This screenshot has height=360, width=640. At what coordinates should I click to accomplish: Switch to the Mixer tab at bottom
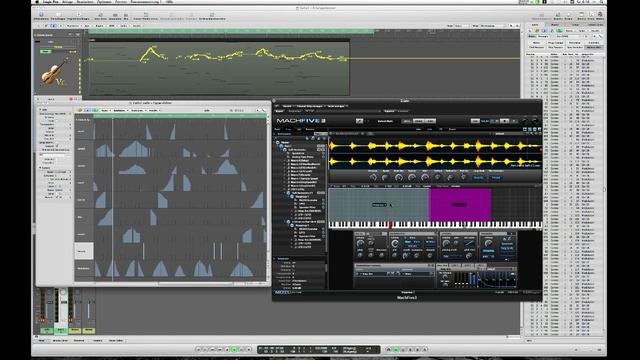[x=41, y=340]
